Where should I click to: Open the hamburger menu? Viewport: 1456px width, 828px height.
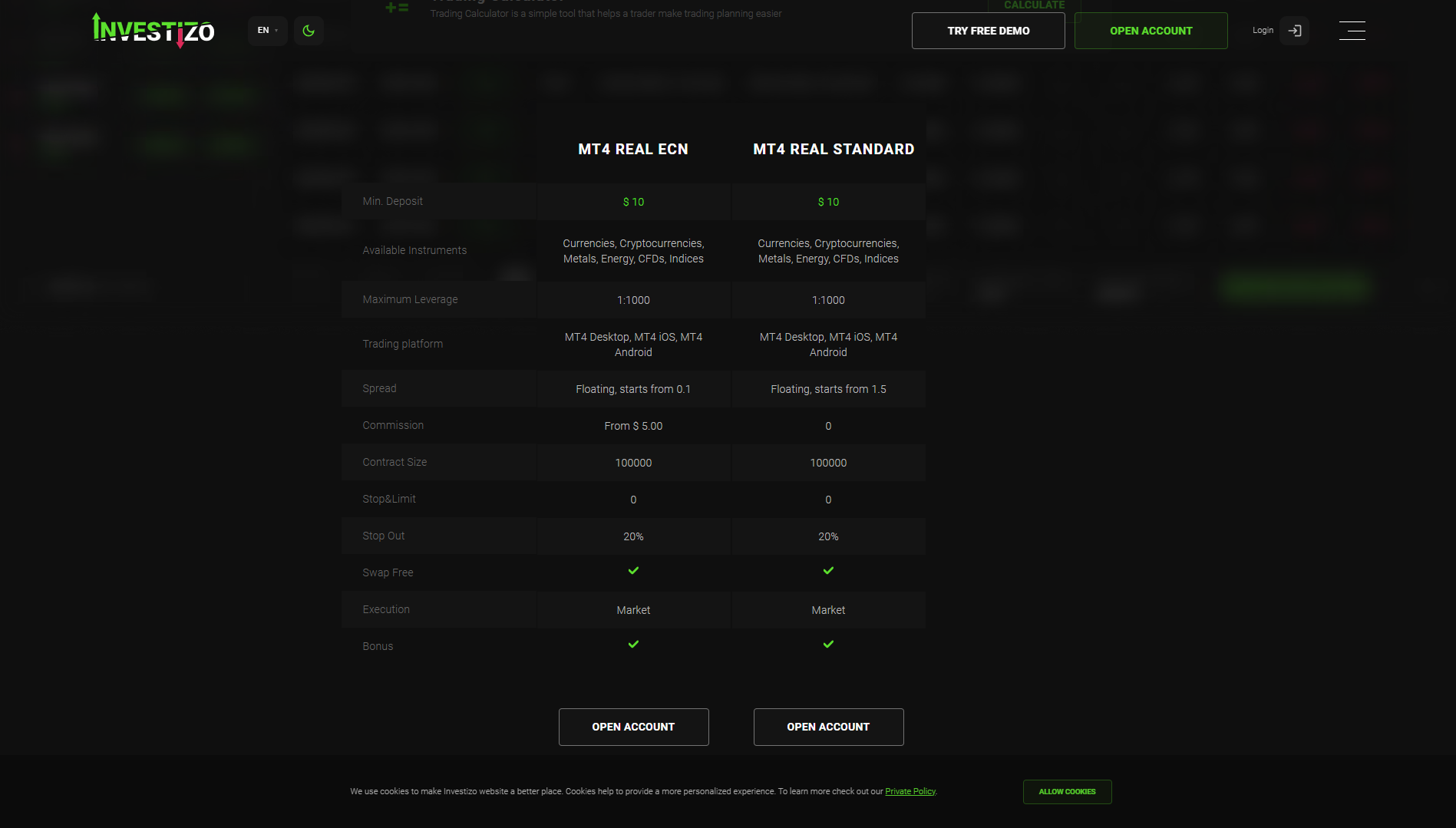(x=1352, y=31)
